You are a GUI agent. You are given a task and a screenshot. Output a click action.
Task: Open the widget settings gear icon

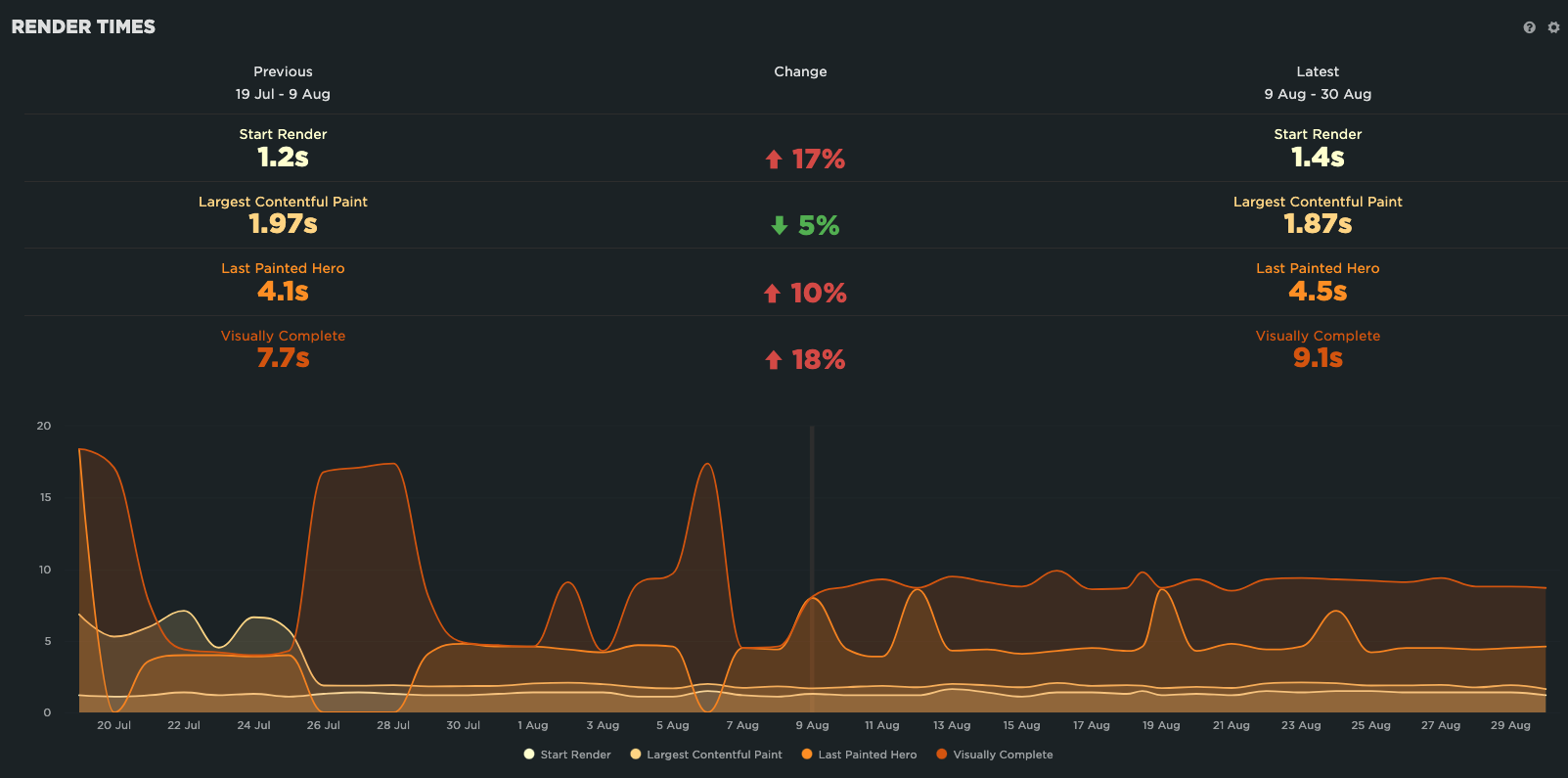tap(1553, 27)
